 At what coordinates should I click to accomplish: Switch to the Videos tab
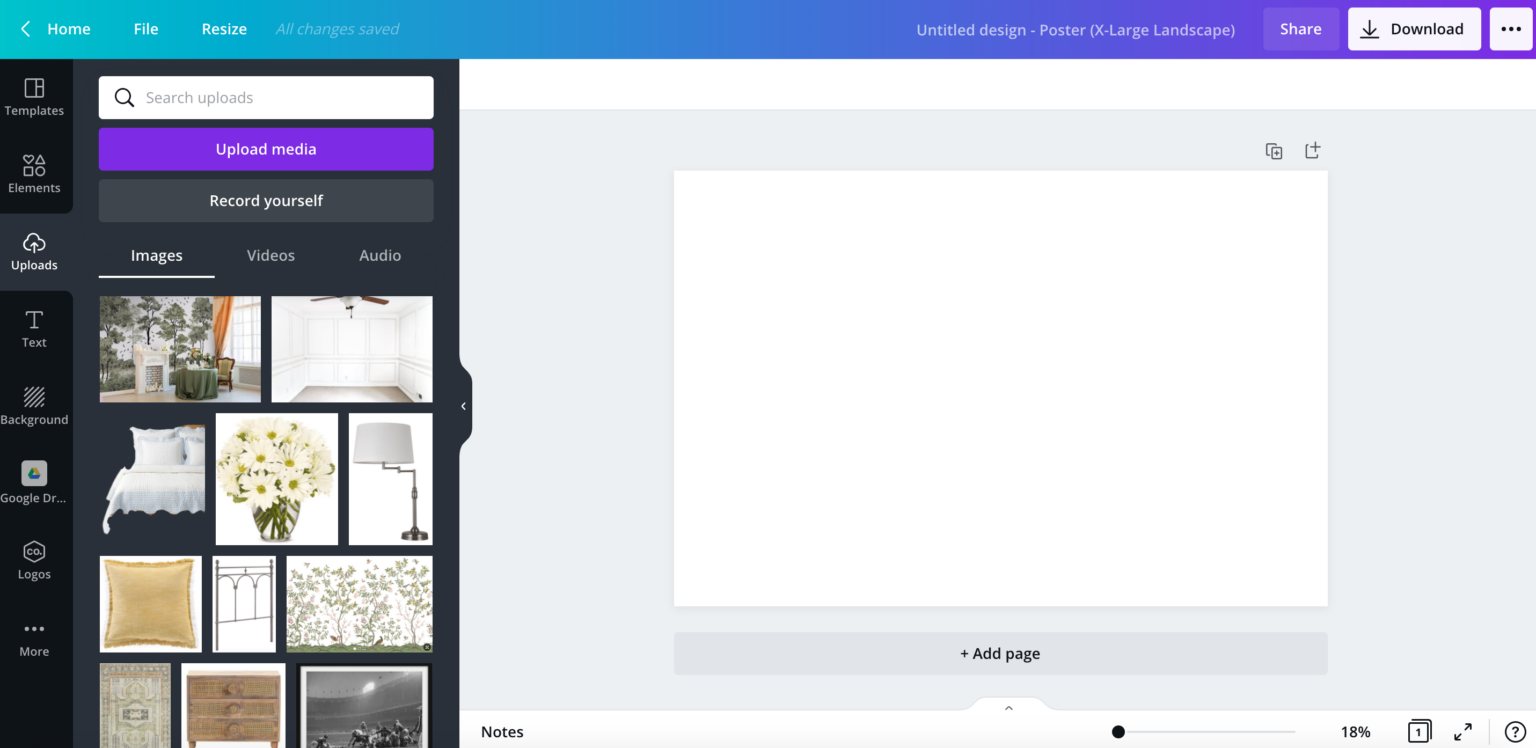(271, 256)
